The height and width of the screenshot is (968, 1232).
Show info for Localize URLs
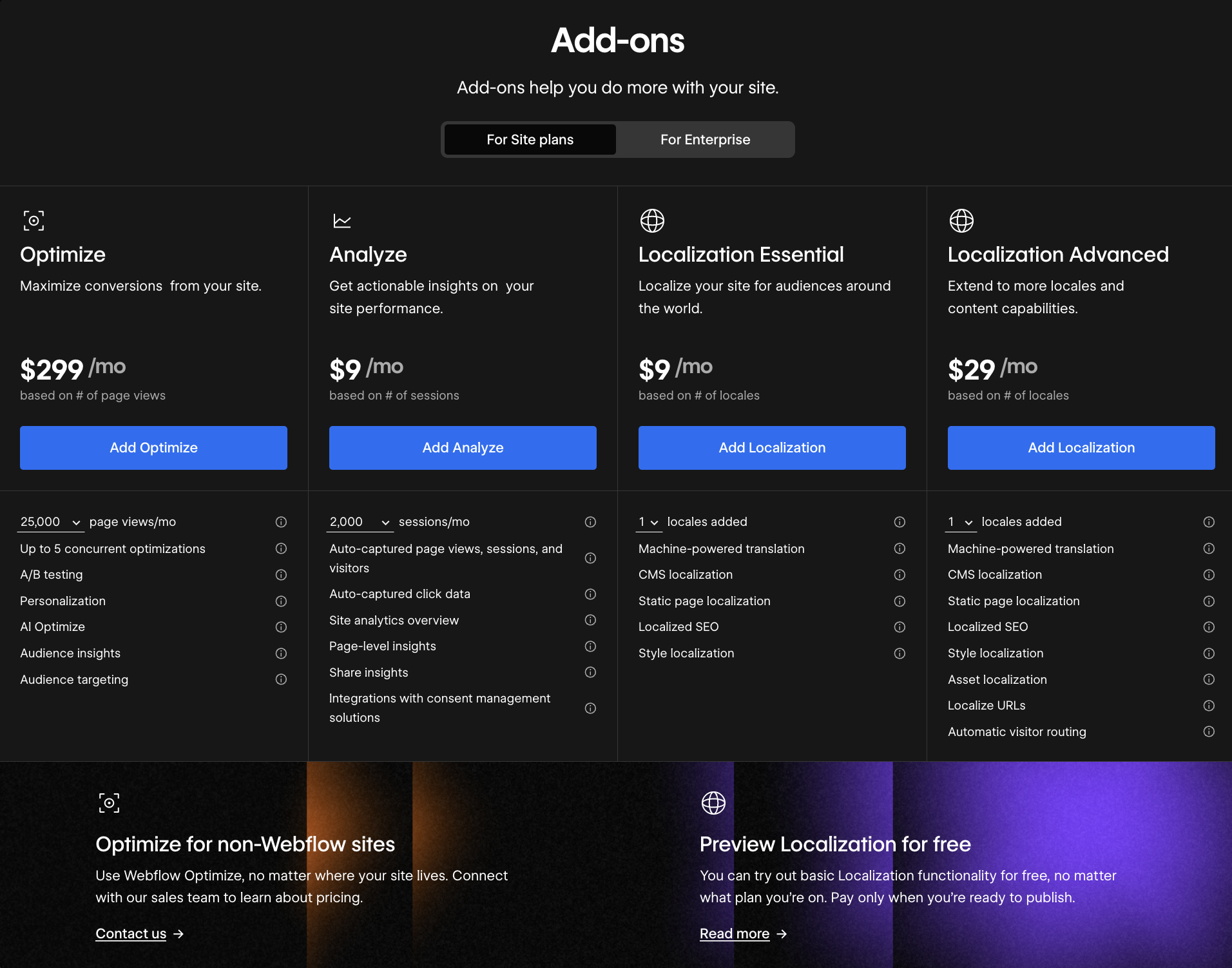click(x=1209, y=706)
